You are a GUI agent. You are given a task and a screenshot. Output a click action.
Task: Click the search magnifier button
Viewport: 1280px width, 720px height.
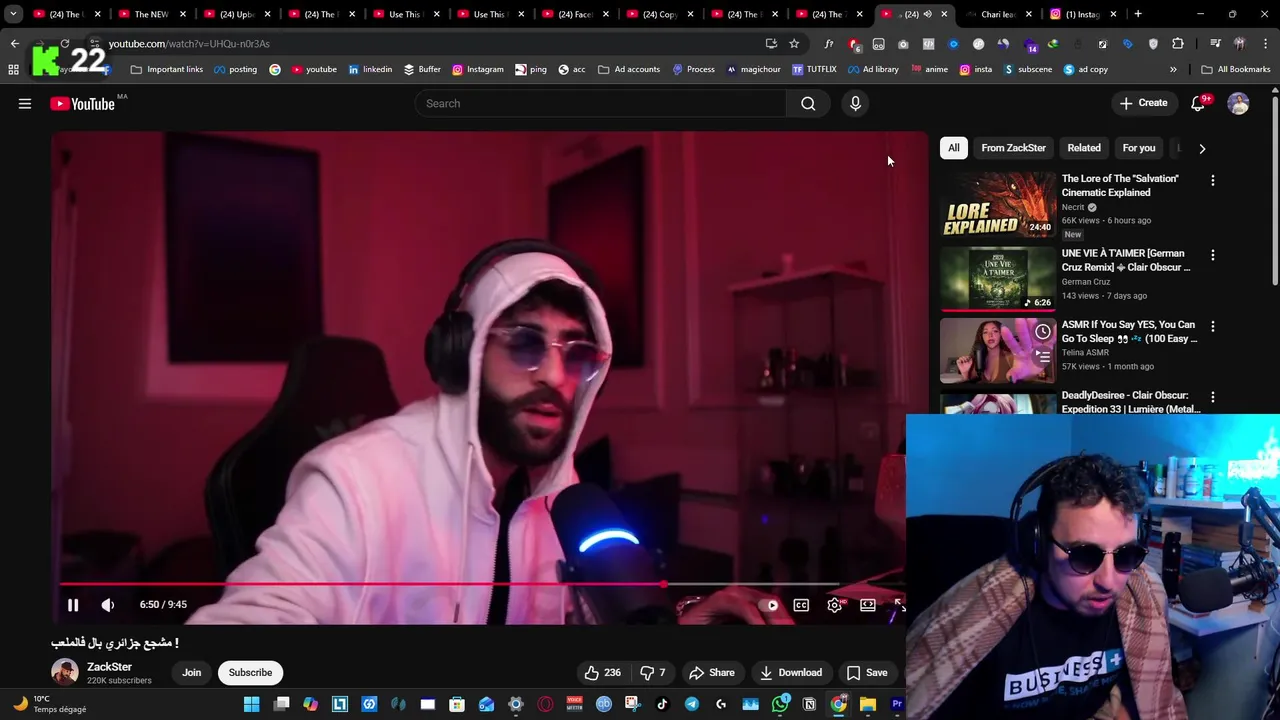[808, 103]
